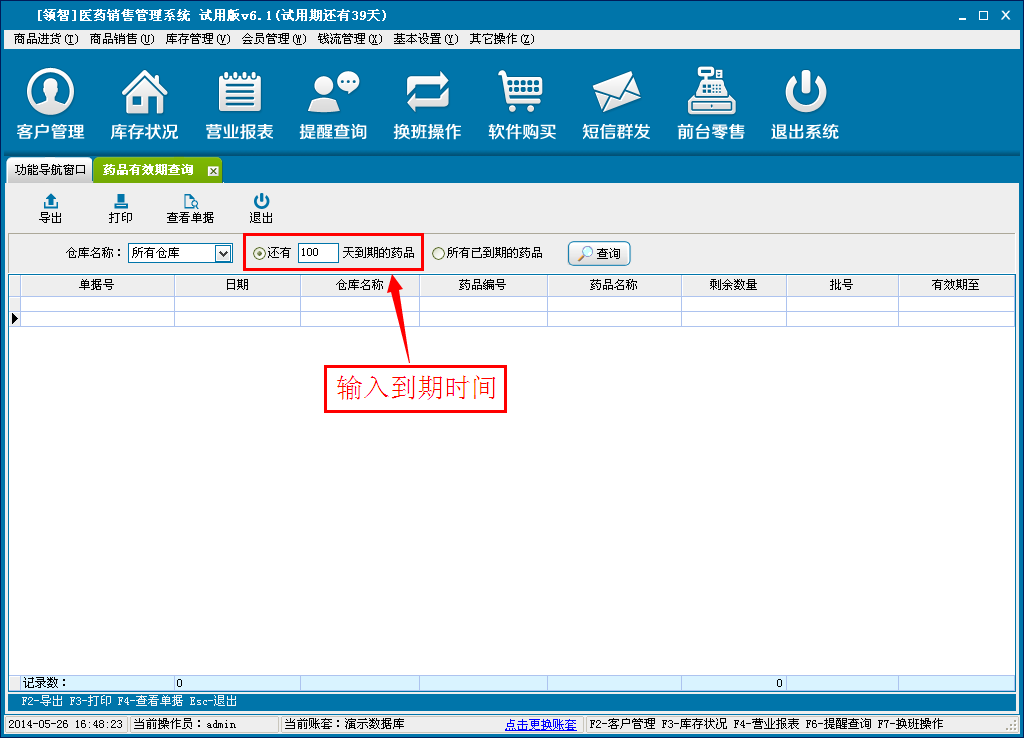Viewport: 1024px width, 738px height.
Task: Open 前台零售 cash register icon
Action: point(710,93)
